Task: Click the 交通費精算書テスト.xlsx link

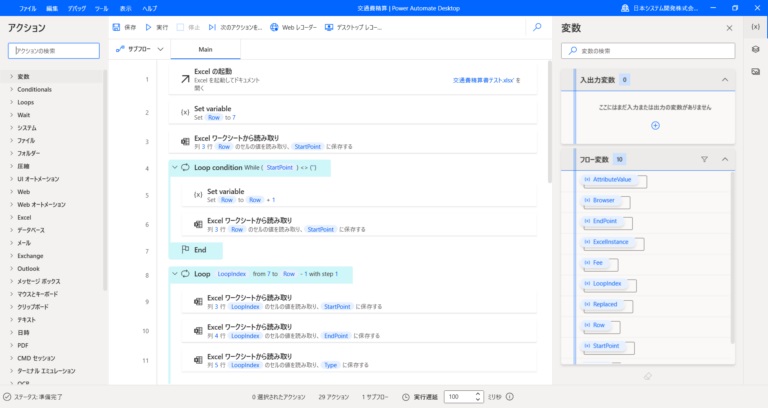Action: click(x=483, y=80)
